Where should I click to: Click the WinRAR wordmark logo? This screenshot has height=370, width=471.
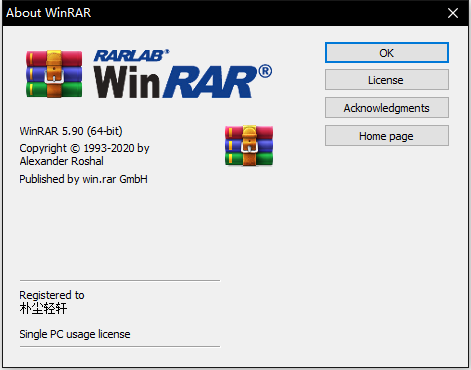click(x=182, y=82)
